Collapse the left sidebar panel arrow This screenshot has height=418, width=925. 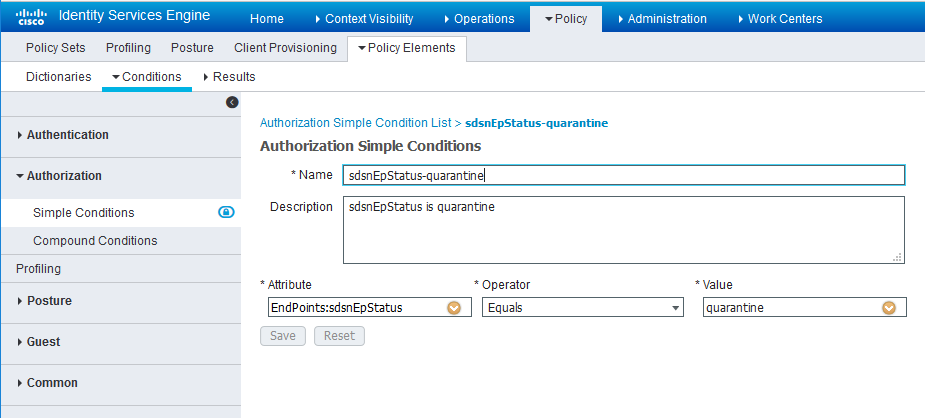tap(232, 102)
